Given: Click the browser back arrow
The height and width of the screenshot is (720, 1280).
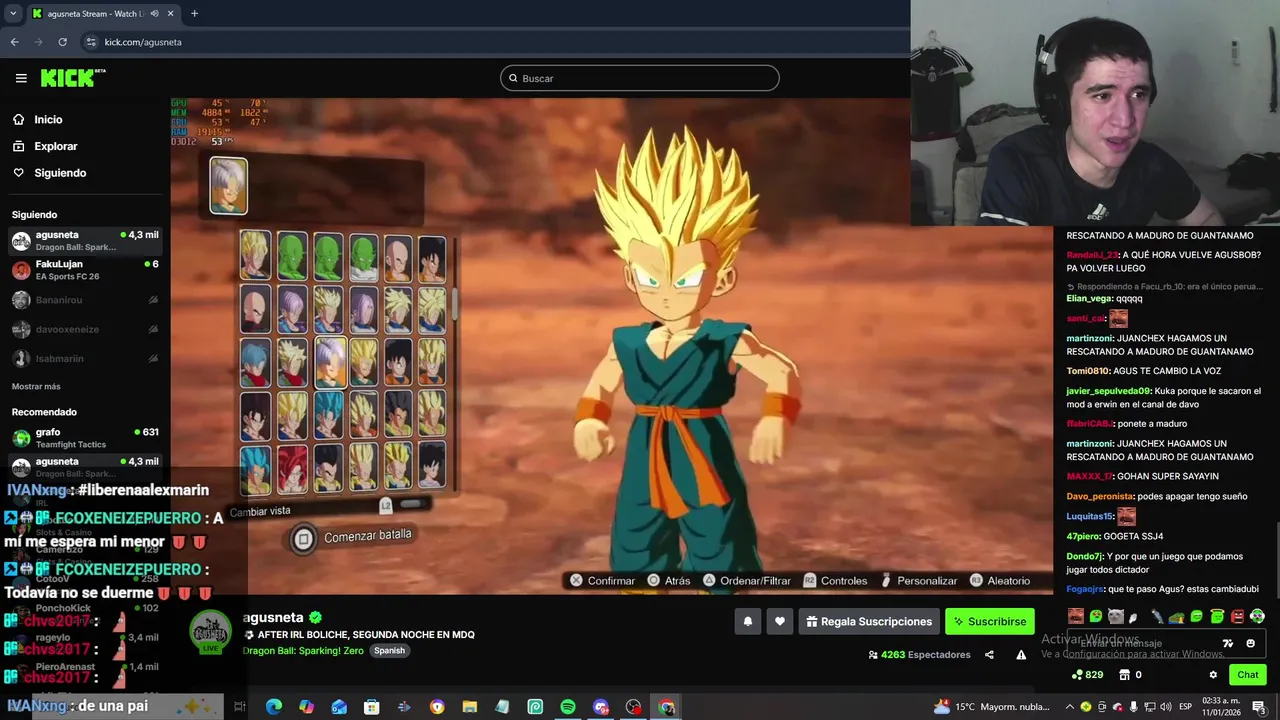Looking at the screenshot, I should tap(14, 42).
